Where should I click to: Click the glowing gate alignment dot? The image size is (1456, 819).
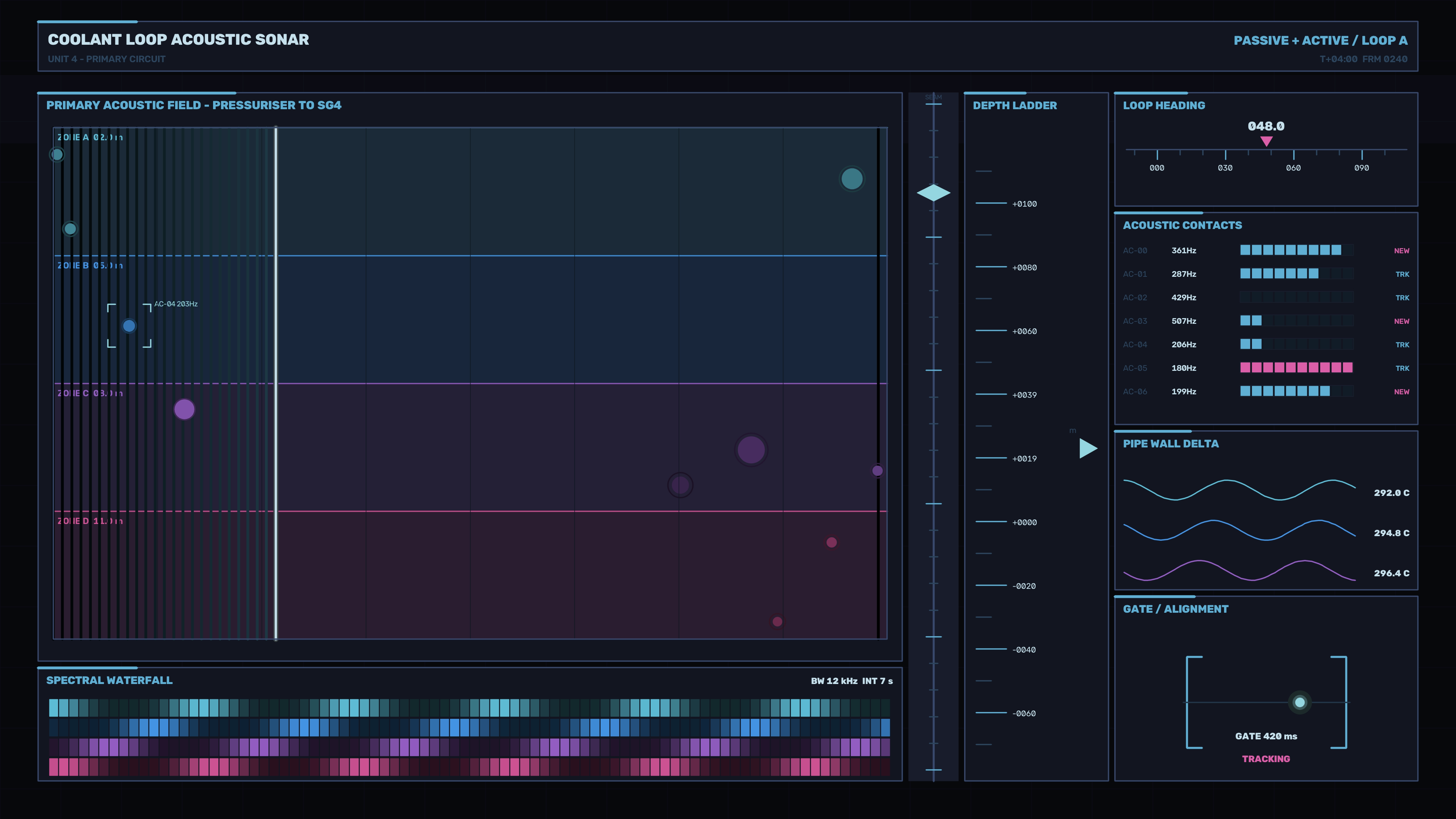point(1299,702)
